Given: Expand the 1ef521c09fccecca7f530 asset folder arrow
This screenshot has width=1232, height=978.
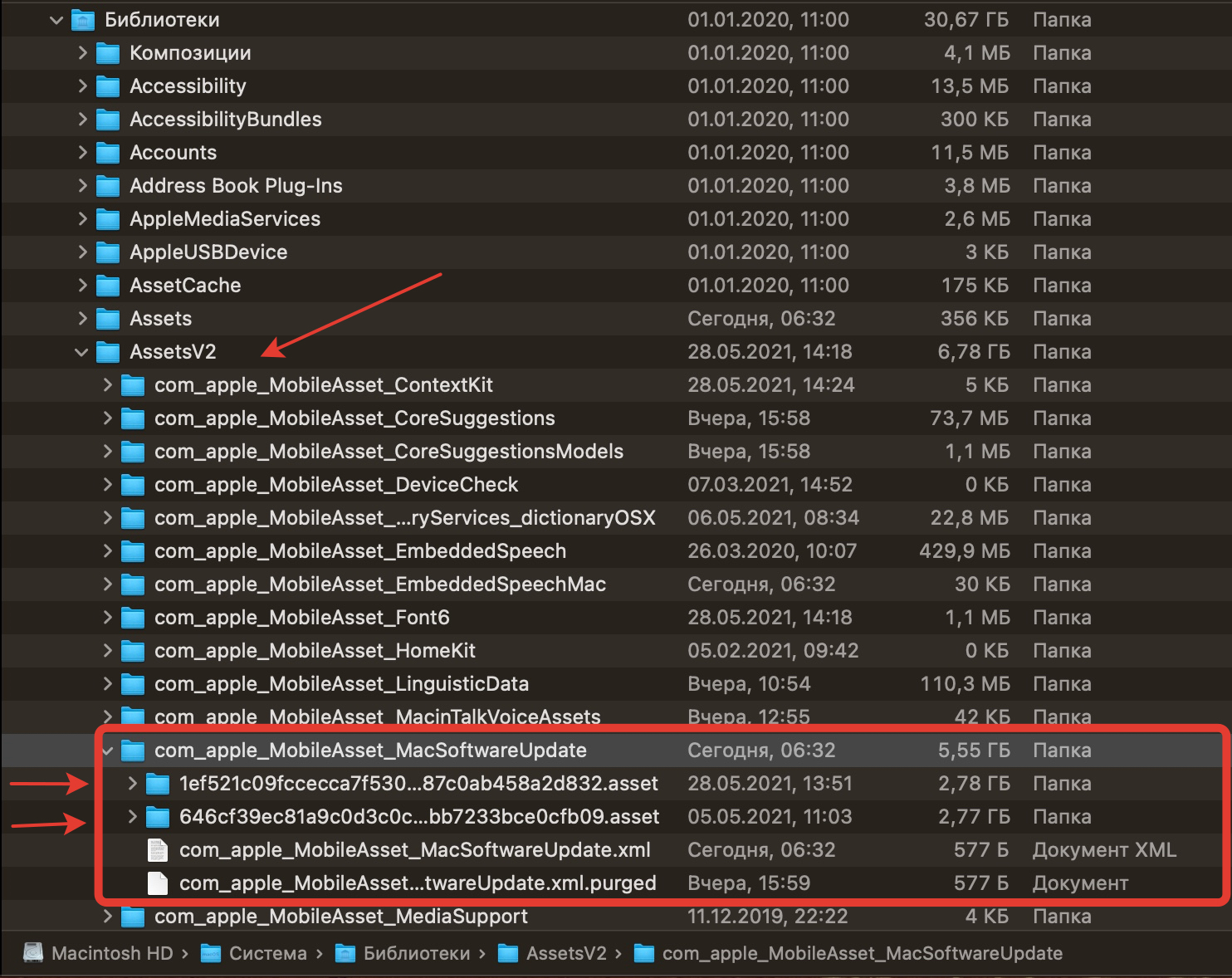Looking at the screenshot, I should 132,784.
